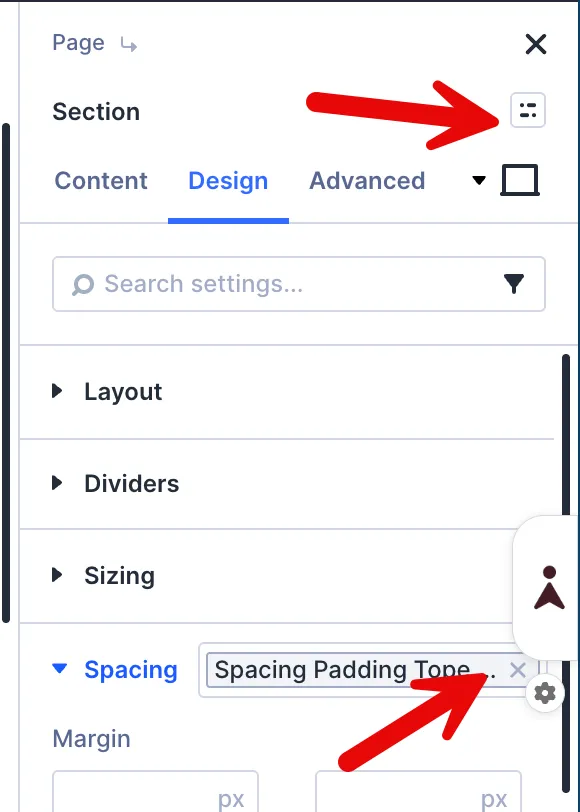Screen dimensions: 580x812
Task: Click the Design tab label
Action: 228,181
